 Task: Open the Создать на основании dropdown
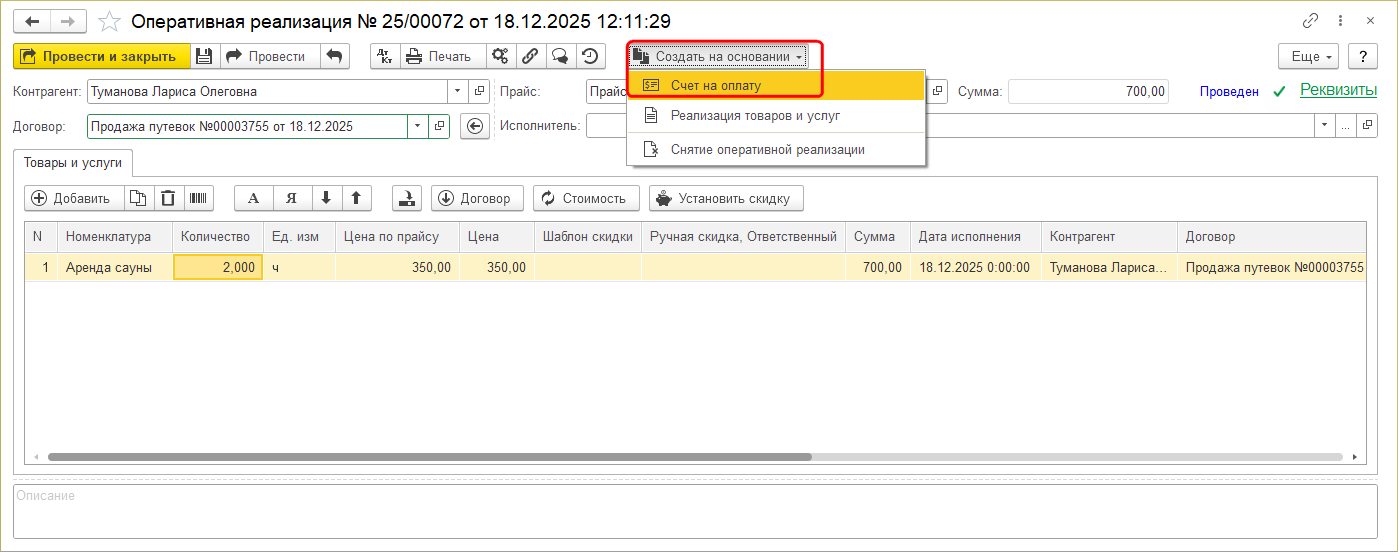(x=717, y=56)
